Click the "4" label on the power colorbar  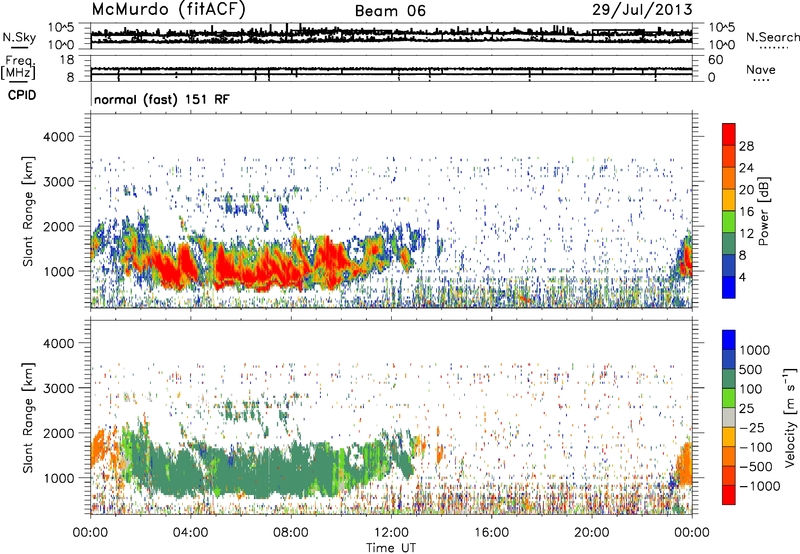(x=742, y=278)
